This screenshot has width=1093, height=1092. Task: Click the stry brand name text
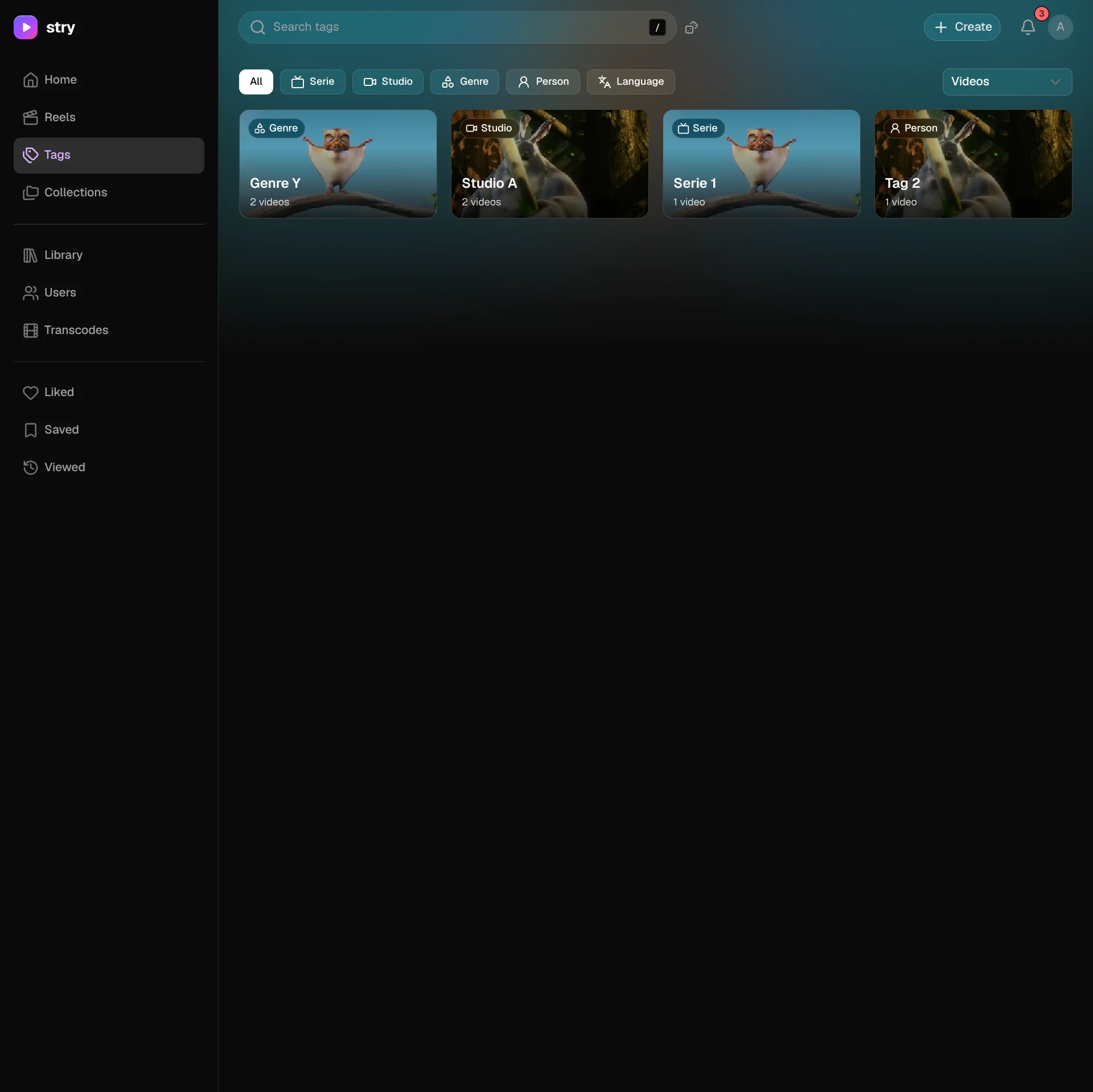[60, 27]
